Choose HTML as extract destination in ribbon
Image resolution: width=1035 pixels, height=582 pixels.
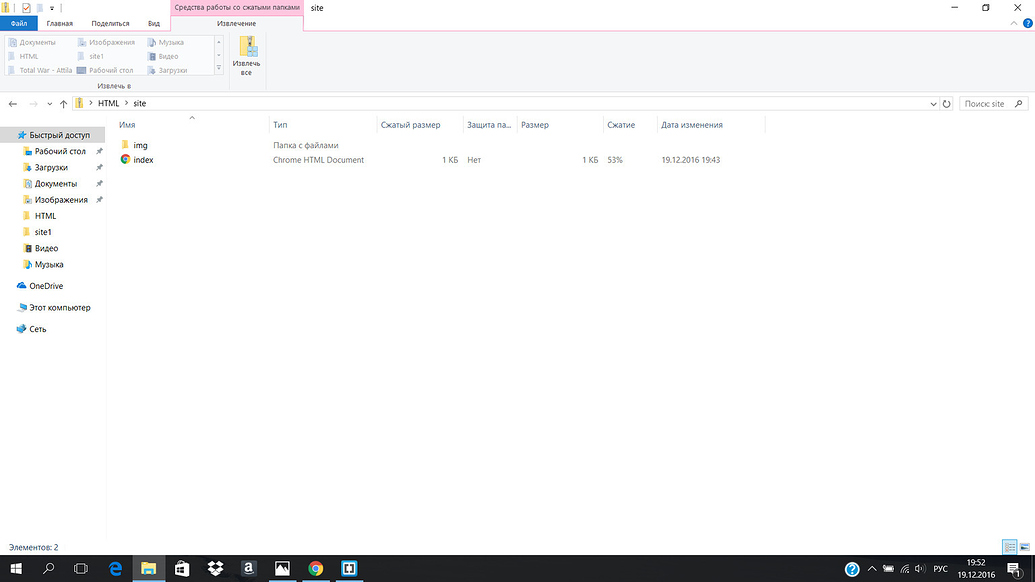(x=23, y=56)
